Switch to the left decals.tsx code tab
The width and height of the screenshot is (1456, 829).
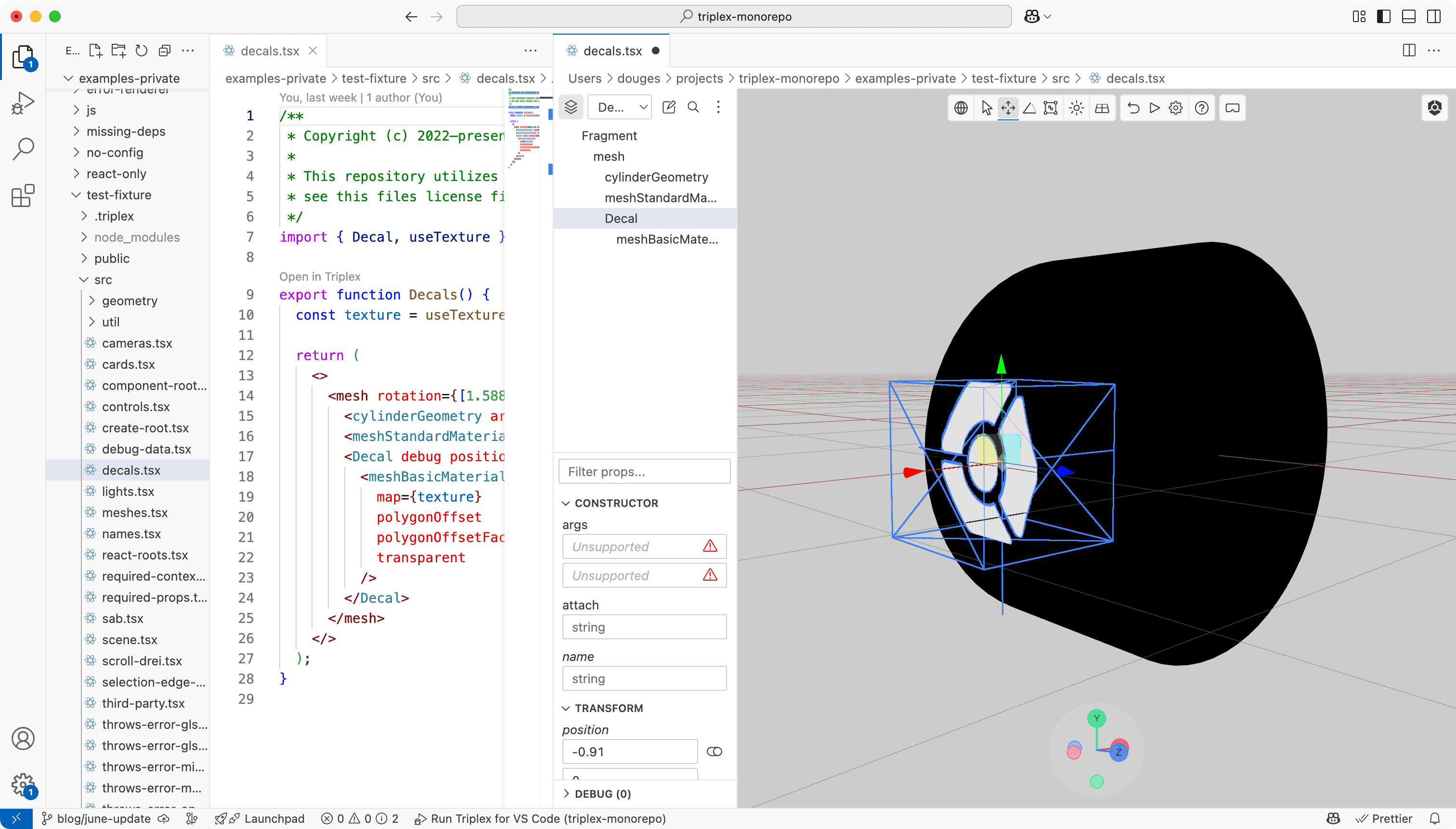[269, 51]
